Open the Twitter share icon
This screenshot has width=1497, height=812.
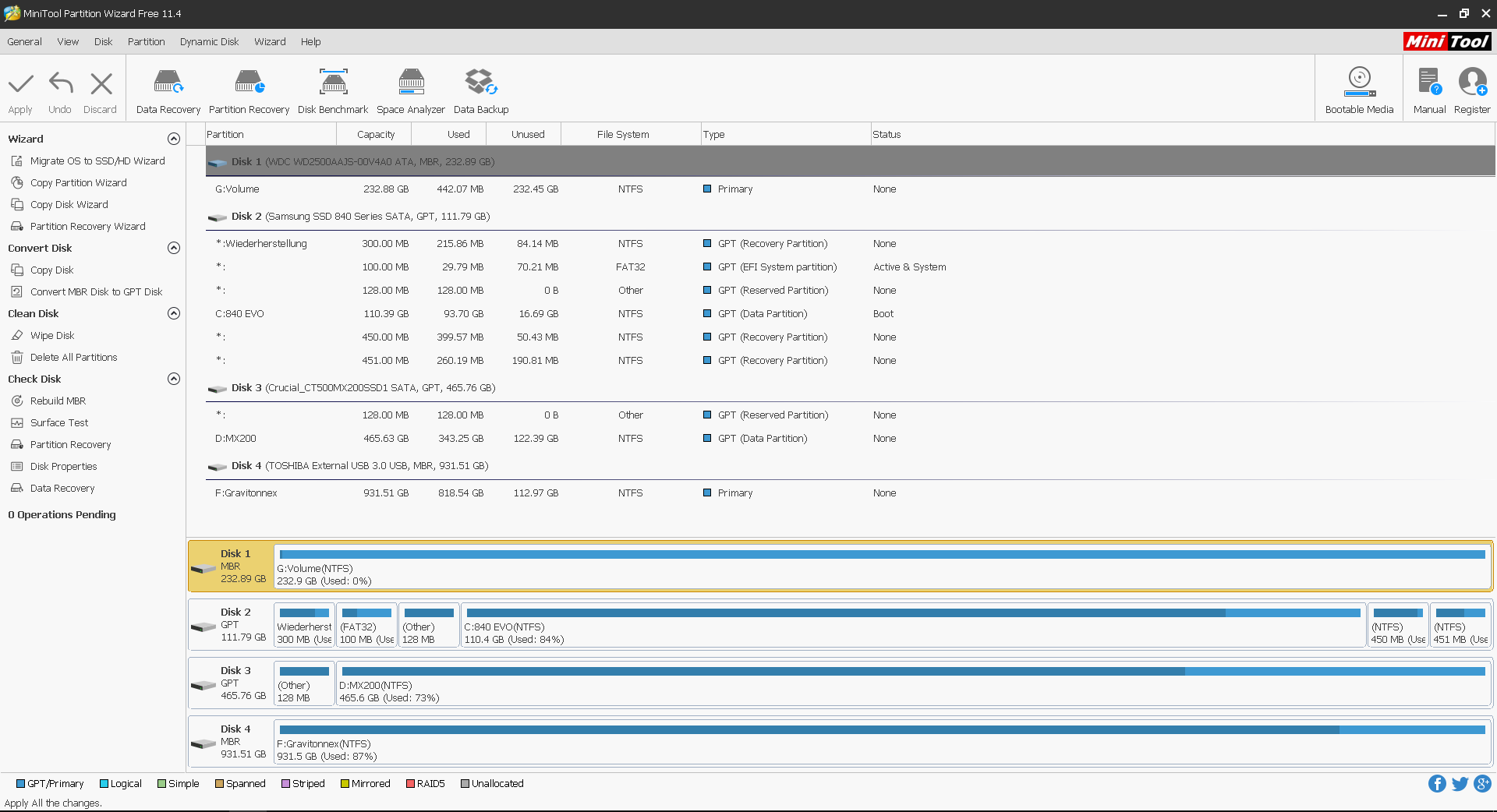(1460, 784)
